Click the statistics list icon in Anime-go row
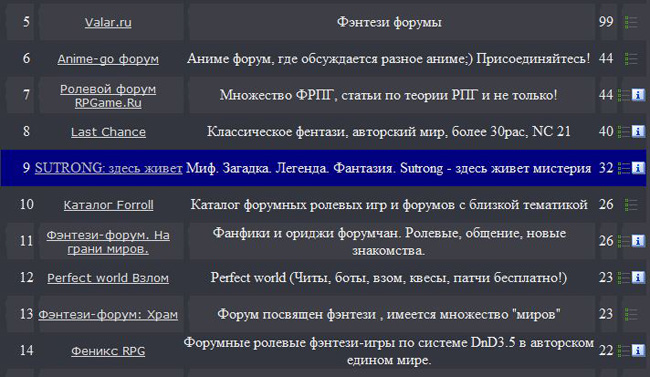Viewport: 650px width, 377px height. click(x=631, y=58)
